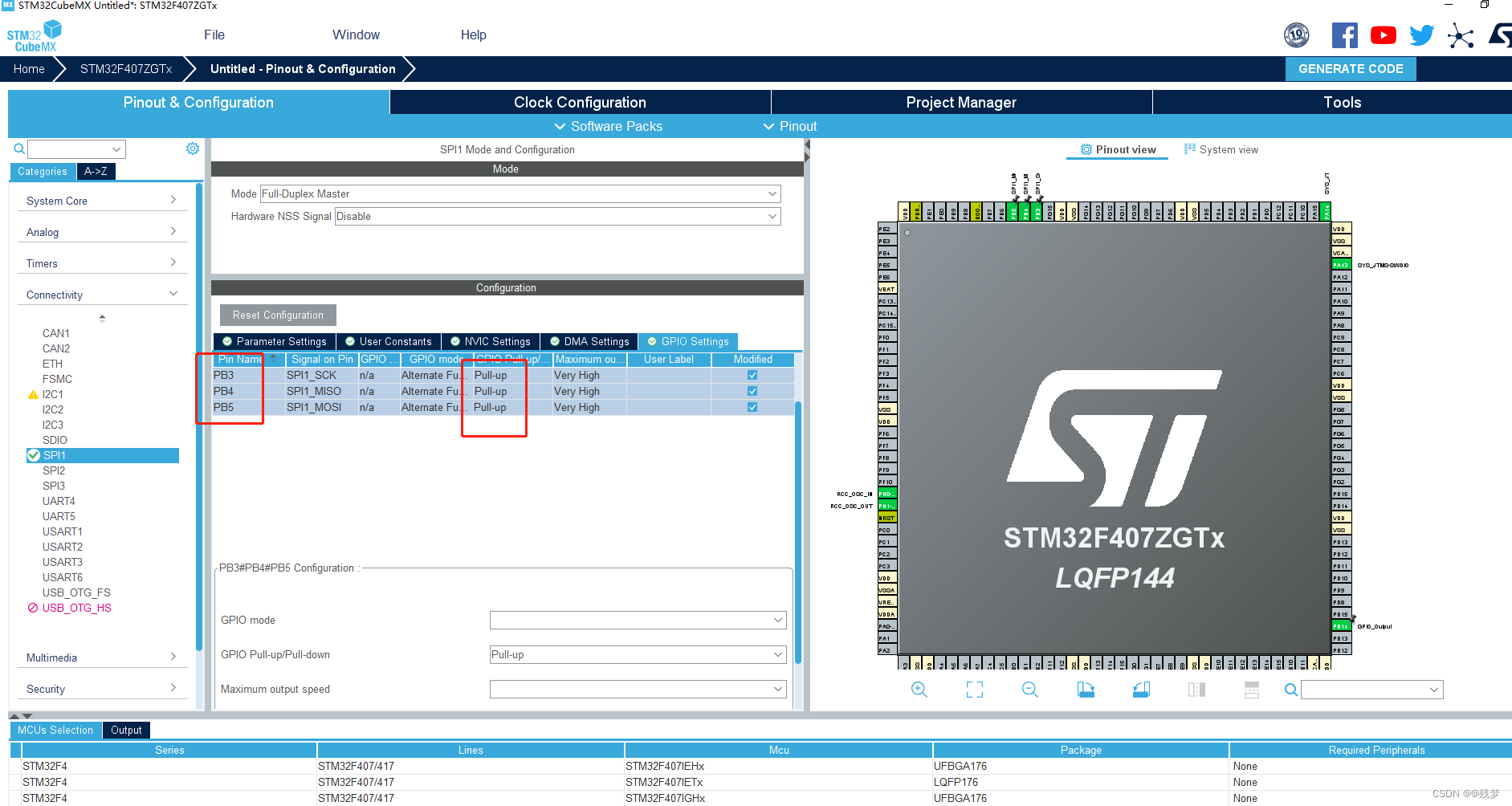
Task: Toggle Modified checkbox for PB3 row
Action: tap(752, 375)
